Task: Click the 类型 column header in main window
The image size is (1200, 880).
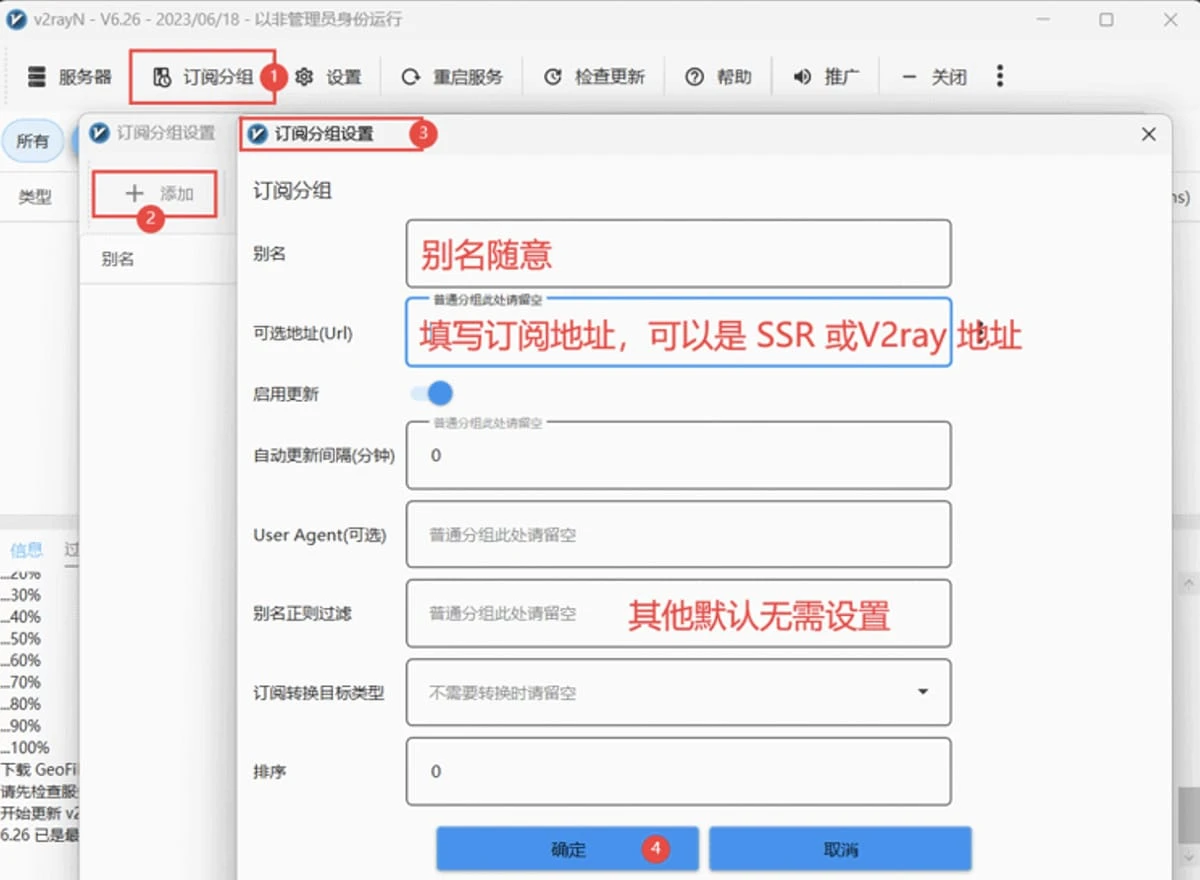Action: (x=35, y=198)
